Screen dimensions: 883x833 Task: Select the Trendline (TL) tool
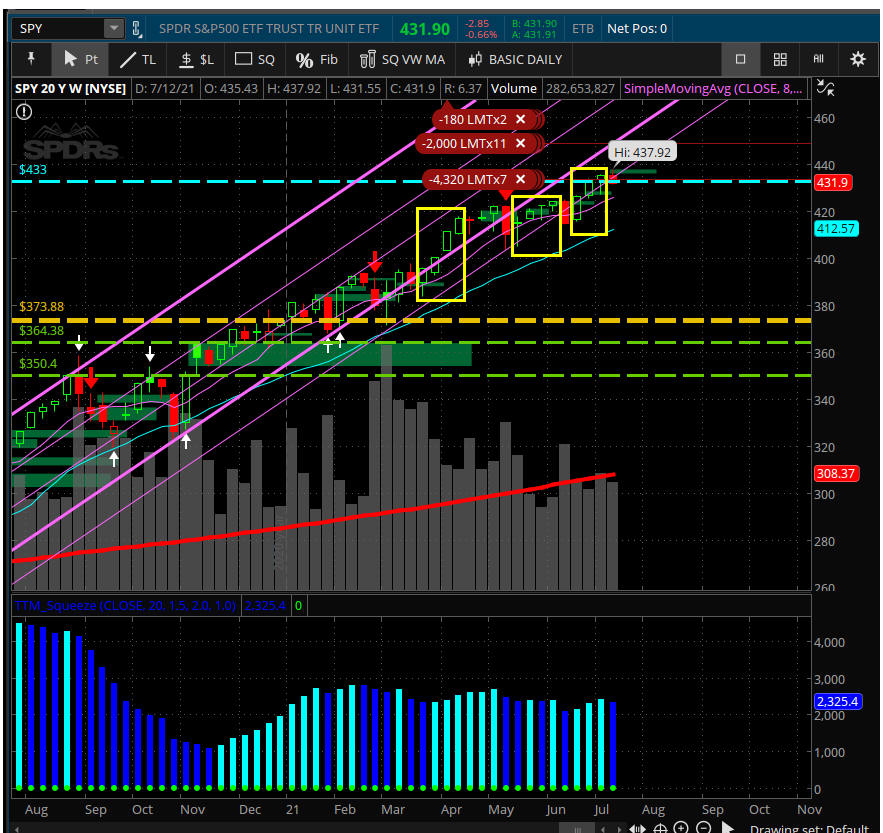tap(137, 59)
